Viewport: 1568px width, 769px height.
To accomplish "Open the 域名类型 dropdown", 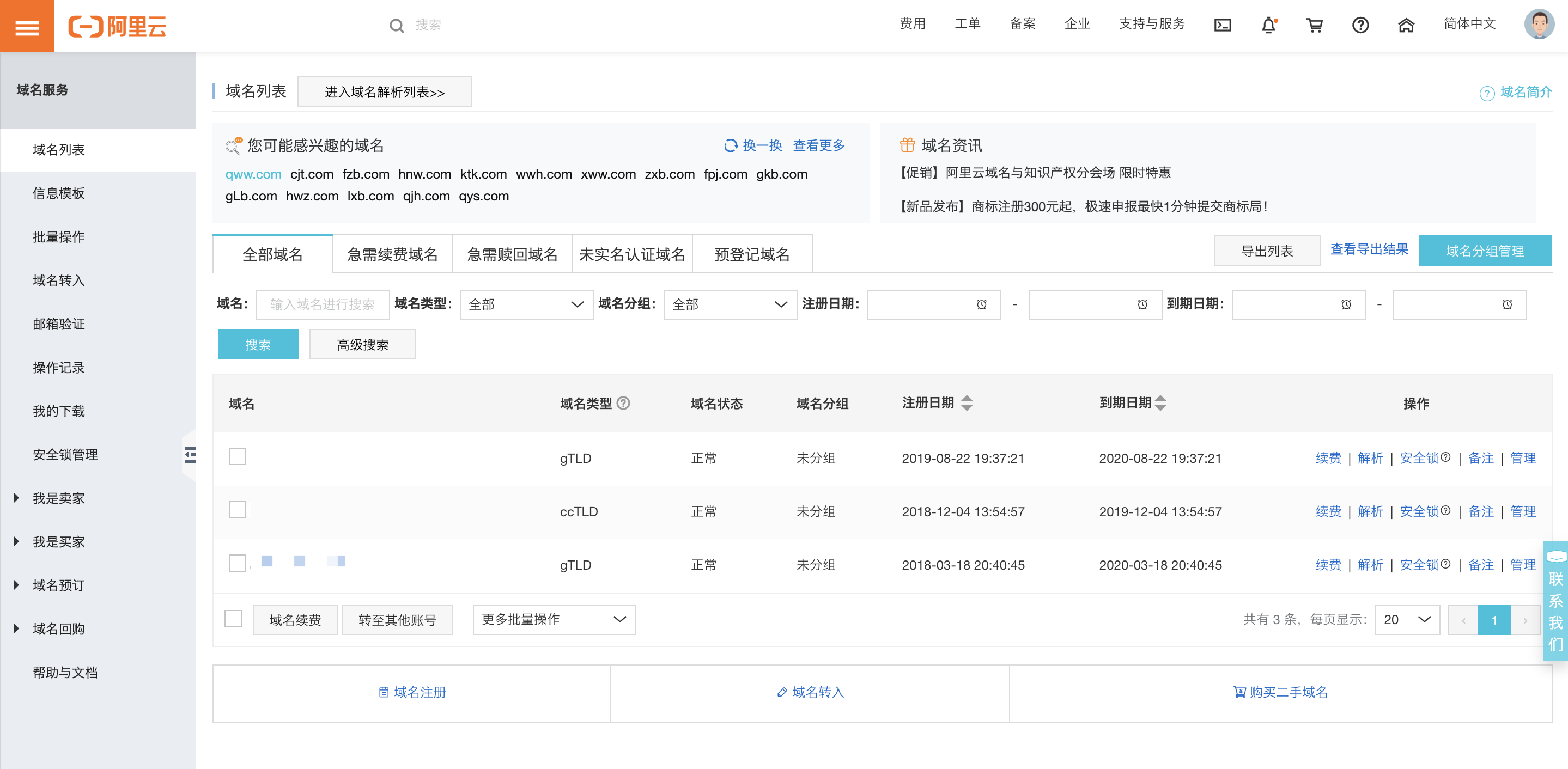I will [526, 304].
